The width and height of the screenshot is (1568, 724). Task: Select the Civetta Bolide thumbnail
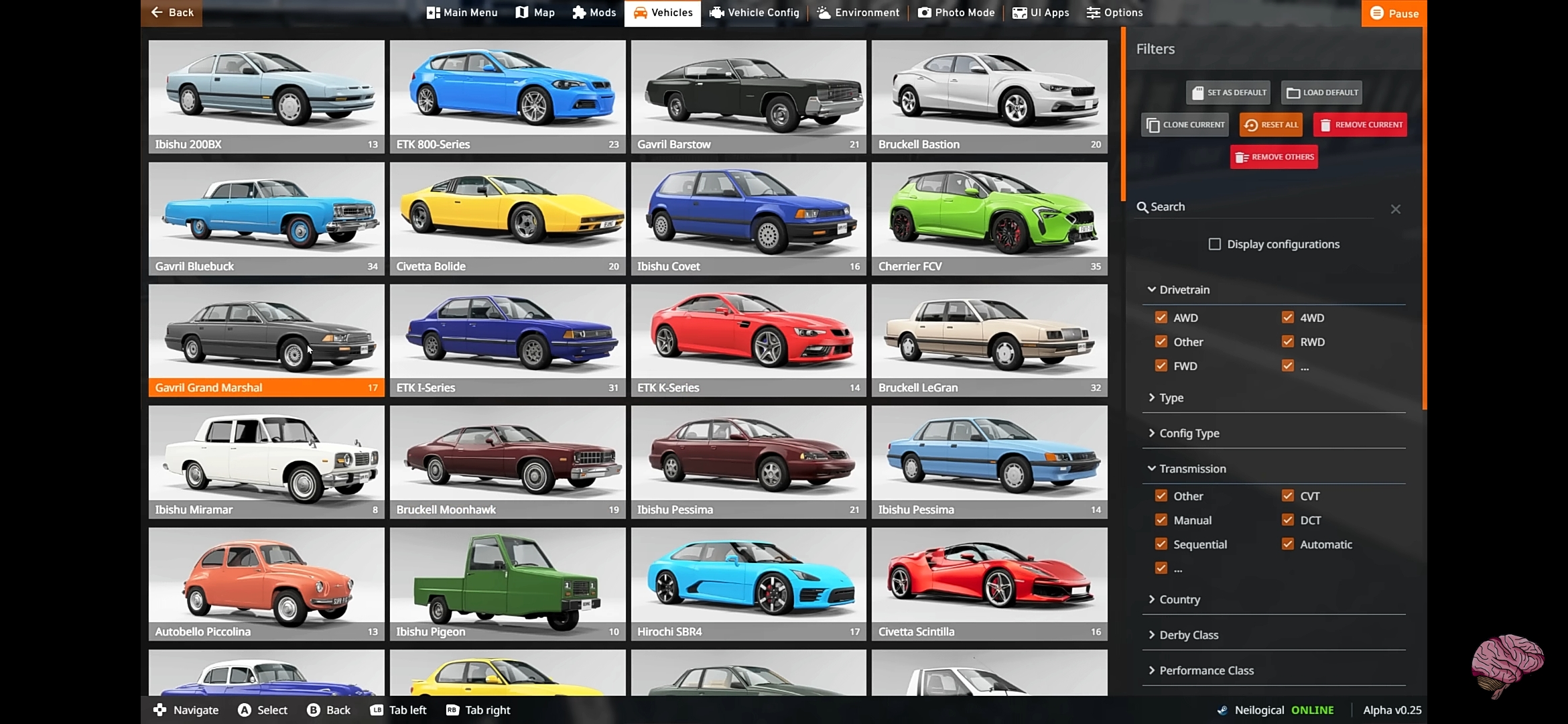click(507, 218)
